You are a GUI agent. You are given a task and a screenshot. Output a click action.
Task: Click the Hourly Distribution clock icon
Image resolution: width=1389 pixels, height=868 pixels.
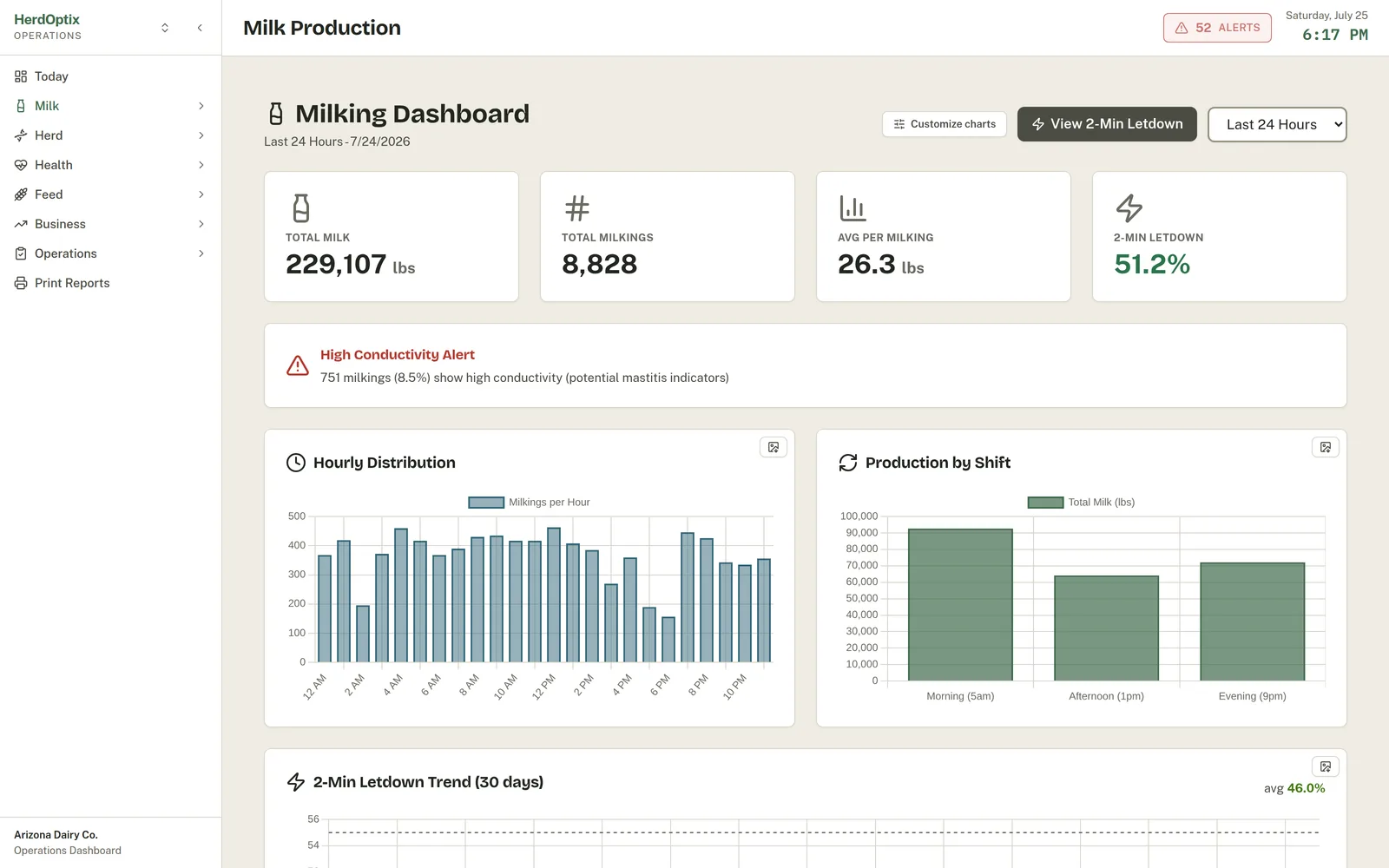point(296,463)
